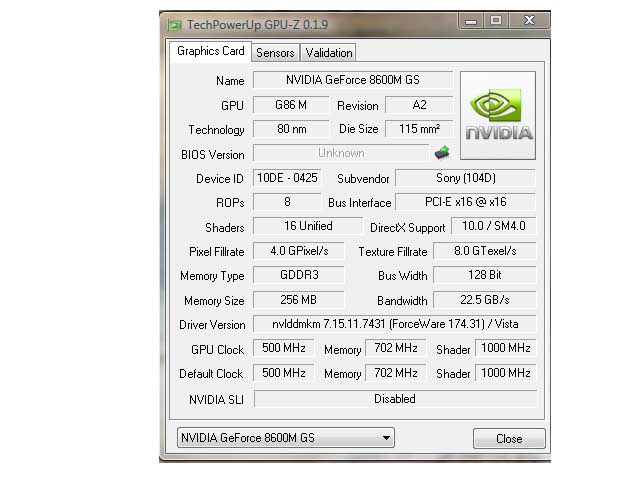The width and height of the screenshot is (640, 480).
Task: Switch to the Sensors tab
Action: tap(275, 53)
